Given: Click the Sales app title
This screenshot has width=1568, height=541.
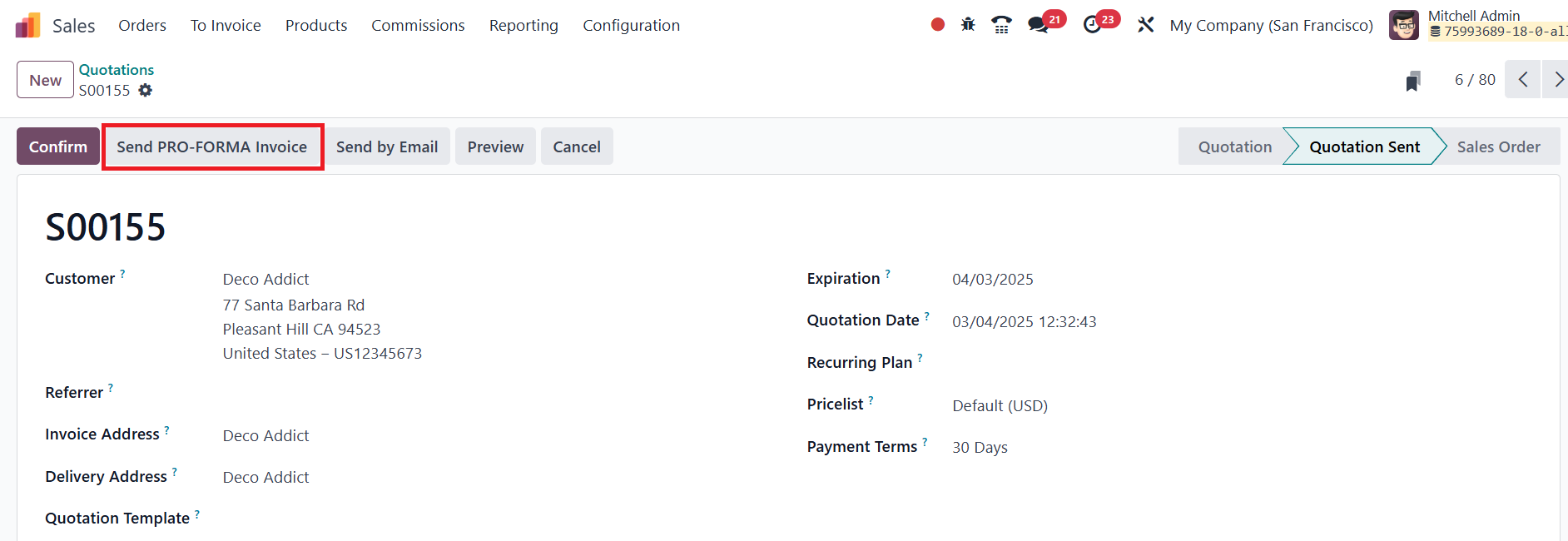Looking at the screenshot, I should pyautogui.click(x=74, y=26).
